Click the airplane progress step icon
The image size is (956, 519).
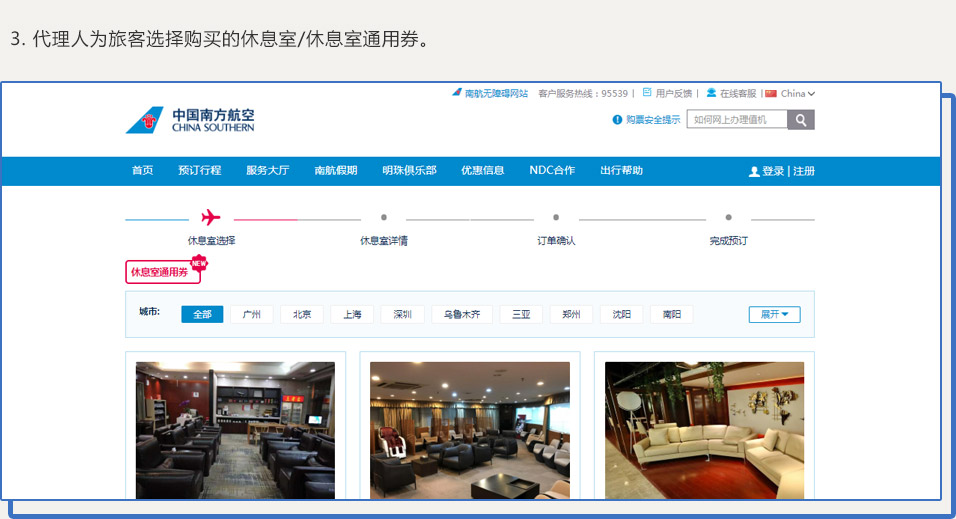[211, 217]
